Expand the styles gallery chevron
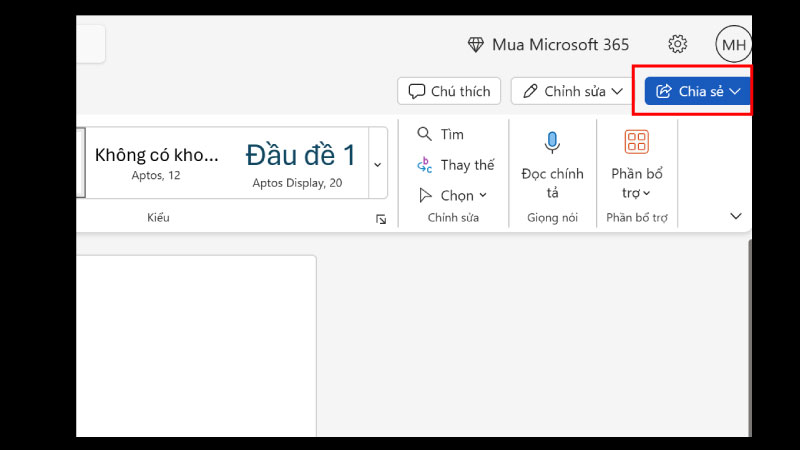This screenshot has width=800, height=450. point(377,164)
